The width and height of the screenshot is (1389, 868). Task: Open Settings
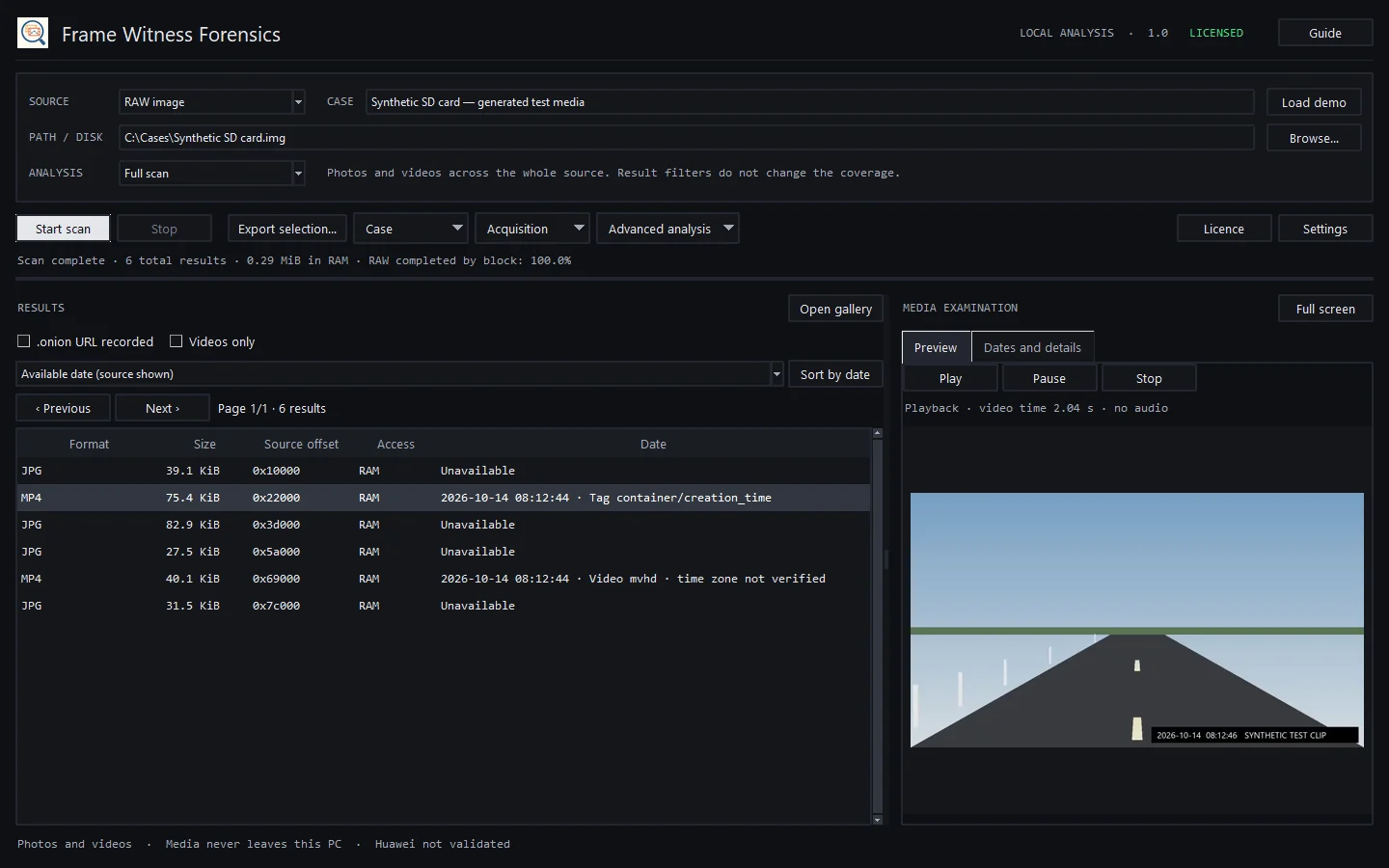point(1325,229)
